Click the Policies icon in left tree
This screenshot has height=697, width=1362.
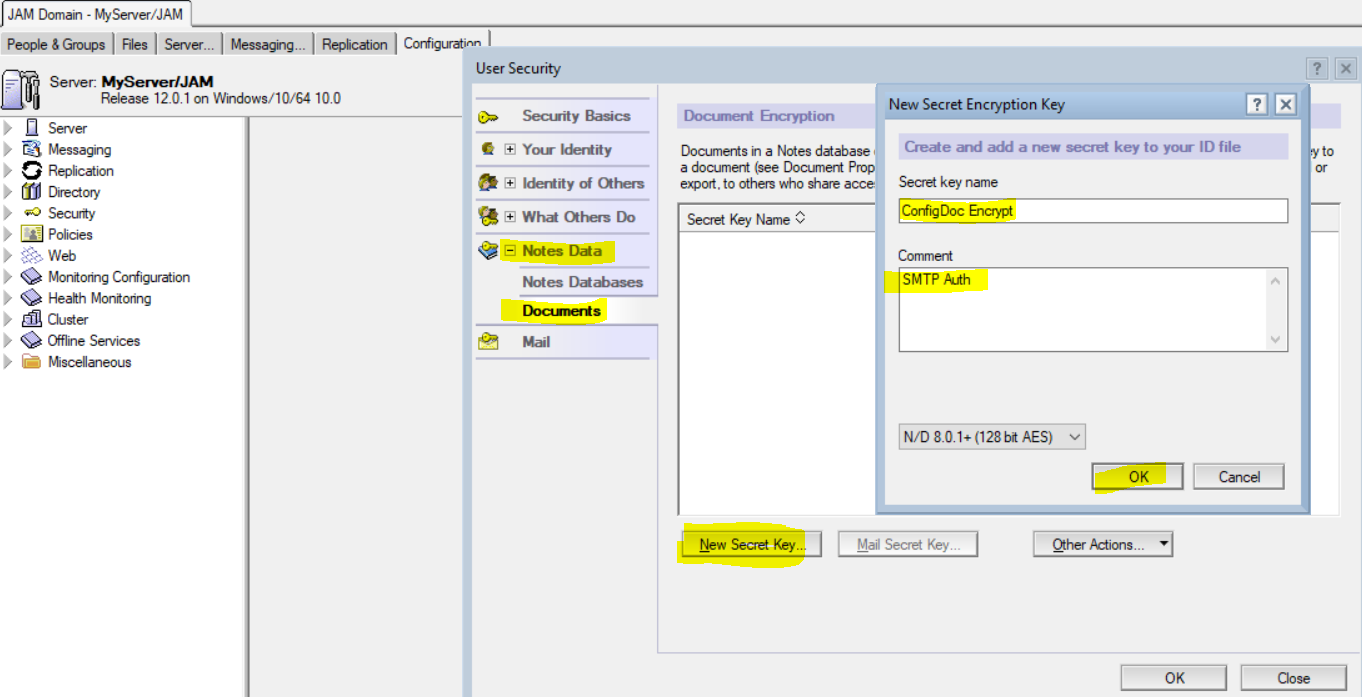(x=31, y=234)
